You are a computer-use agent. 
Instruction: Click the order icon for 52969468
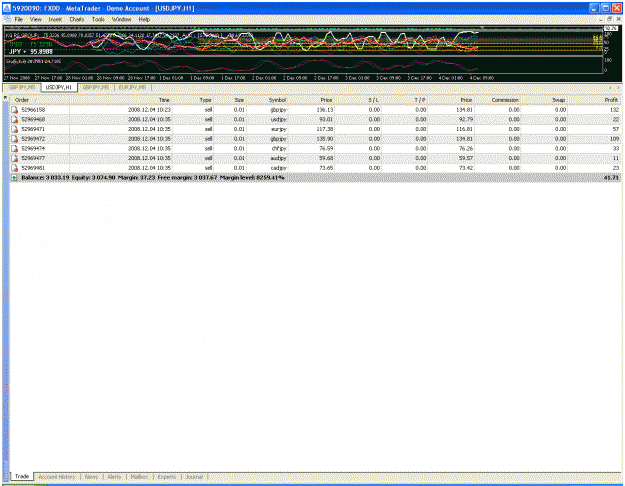tap(14, 119)
